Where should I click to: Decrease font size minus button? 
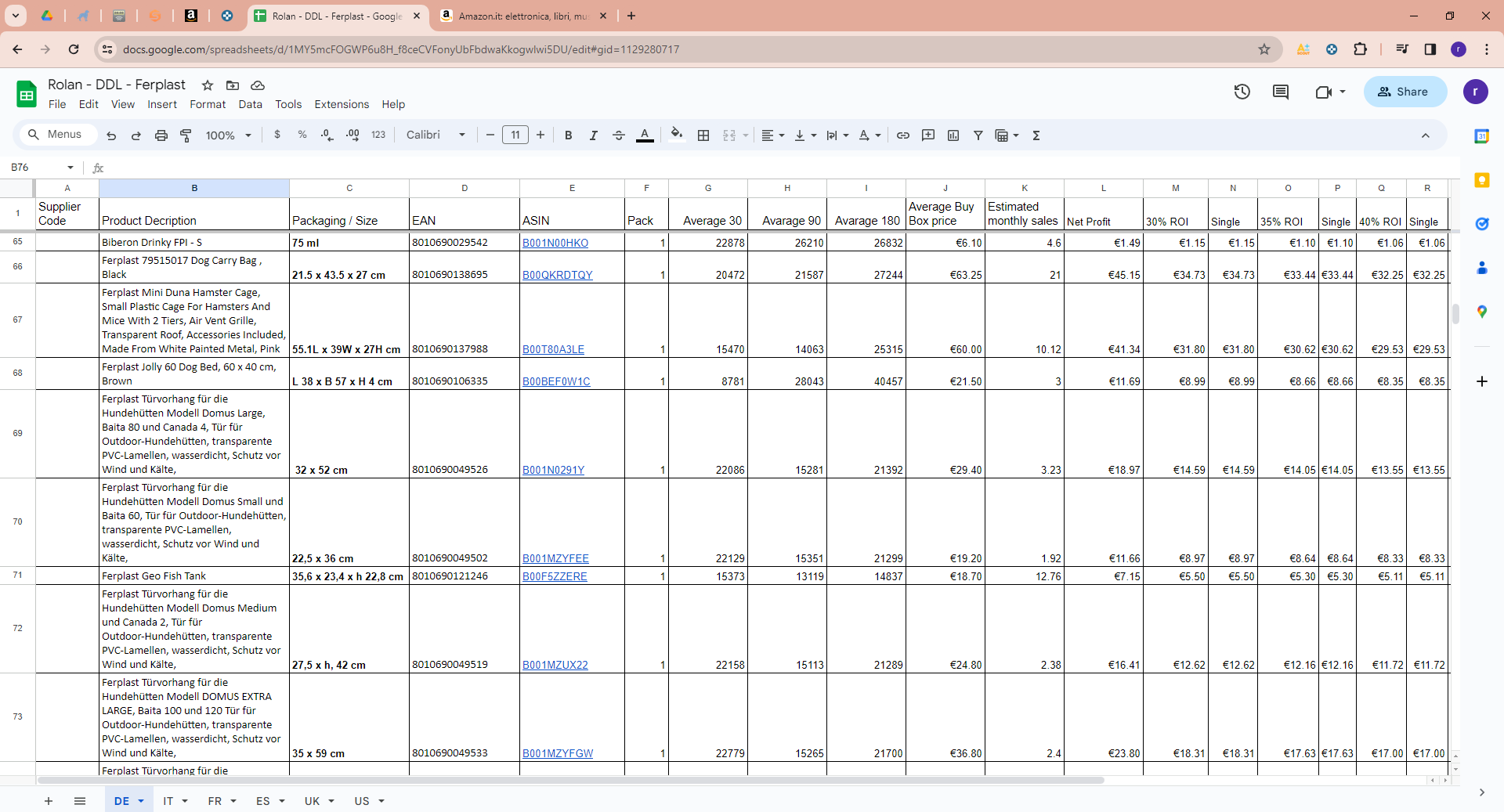490,135
